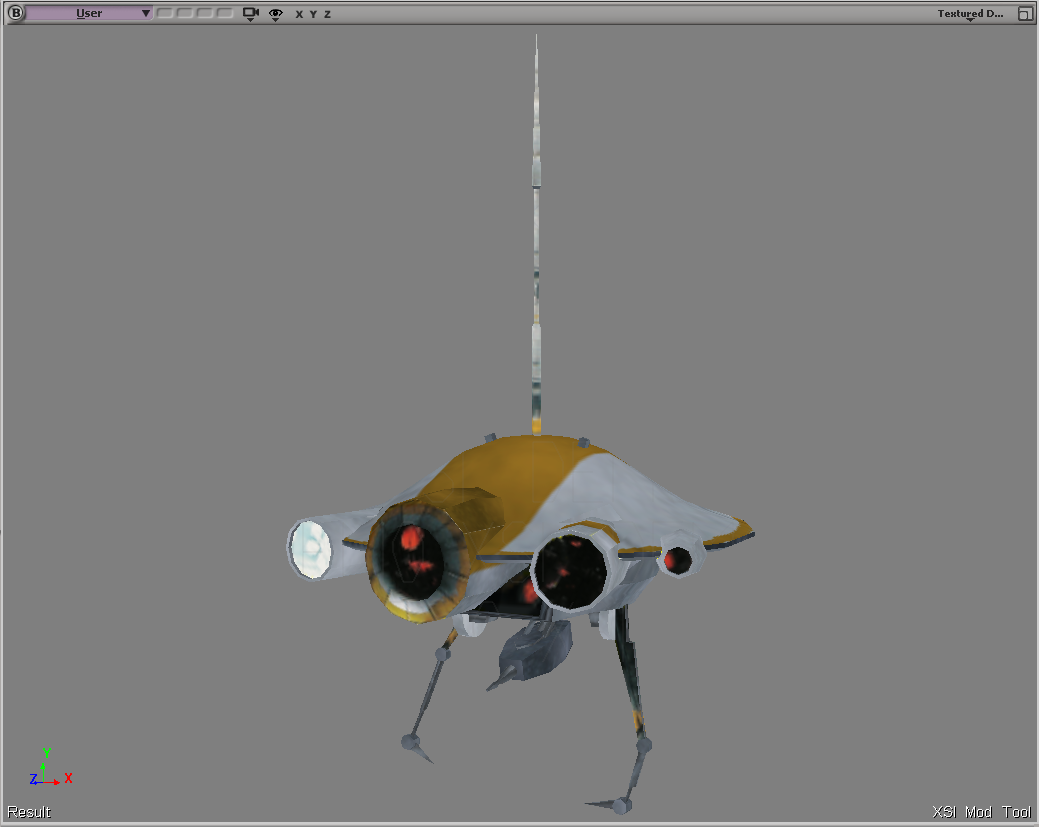This screenshot has width=1039, height=827.
Task: Click the X axis view button
Action: (x=299, y=14)
